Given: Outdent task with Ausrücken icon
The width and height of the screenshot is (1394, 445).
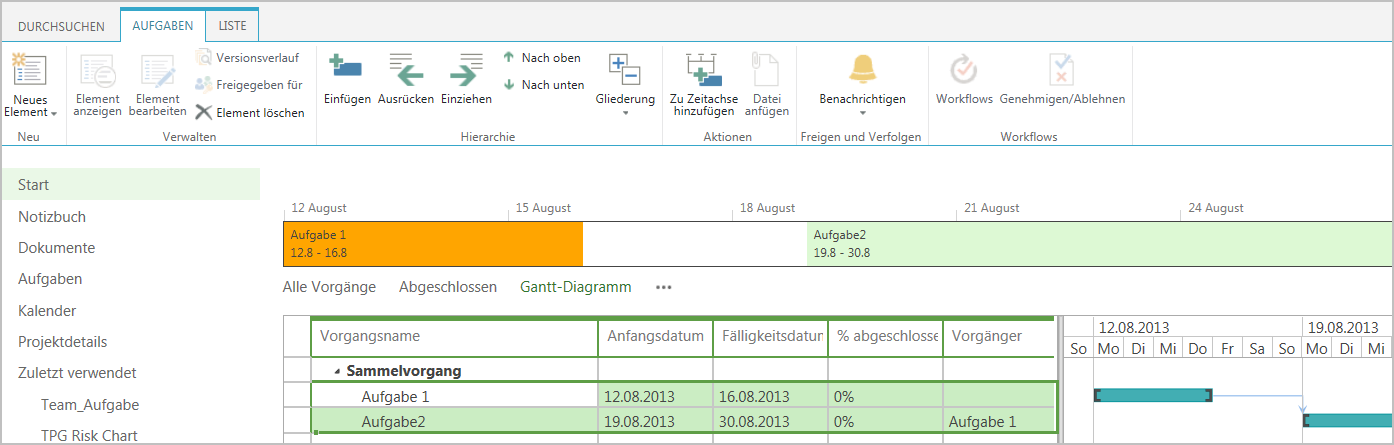Looking at the screenshot, I should 405,72.
